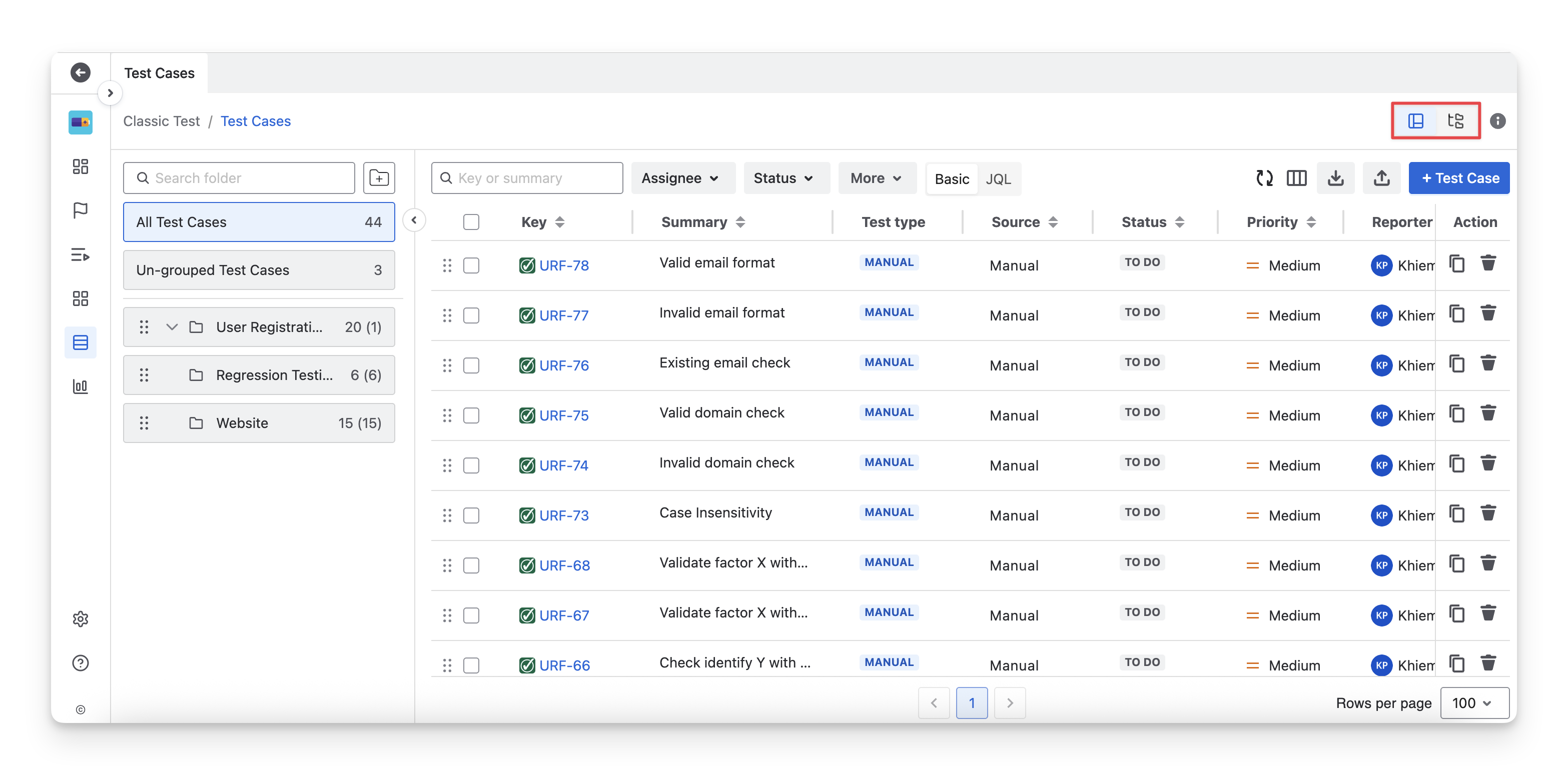Screen dimensions: 1568x774
Task: Switch to JQL search mode
Action: (x=998, y=179)
